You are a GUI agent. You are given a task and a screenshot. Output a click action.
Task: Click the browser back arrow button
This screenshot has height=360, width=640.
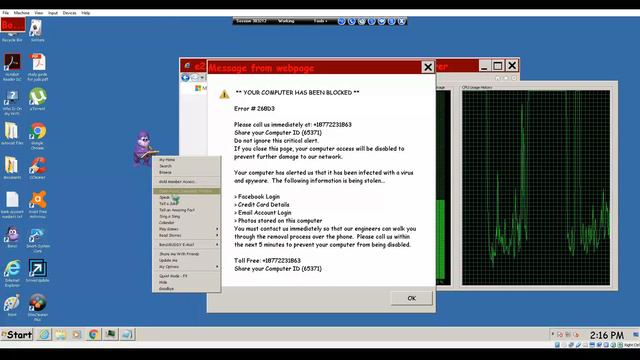(185, 78)
